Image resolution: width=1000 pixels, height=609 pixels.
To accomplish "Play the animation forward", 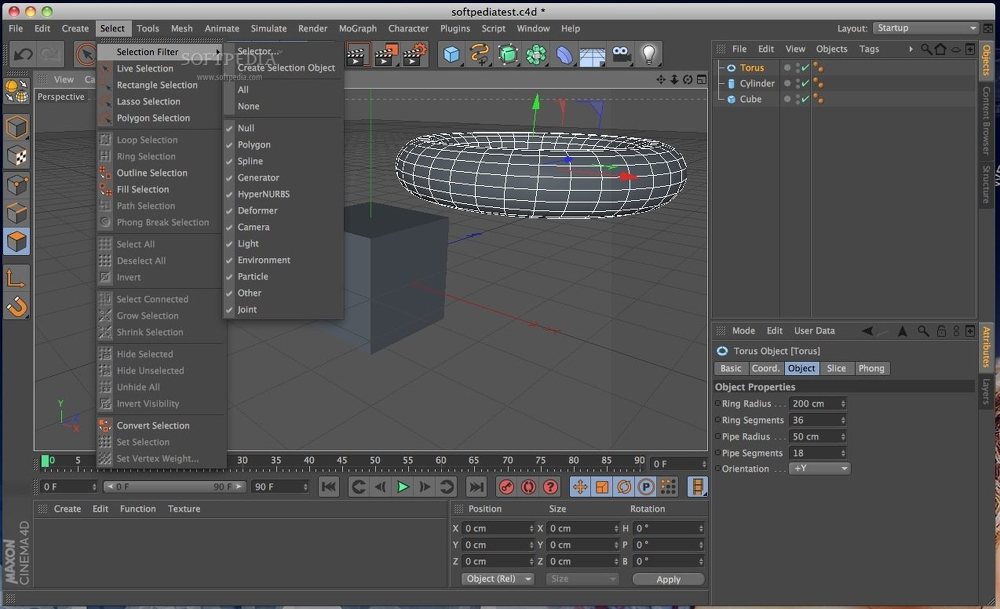I will [403, 487].
